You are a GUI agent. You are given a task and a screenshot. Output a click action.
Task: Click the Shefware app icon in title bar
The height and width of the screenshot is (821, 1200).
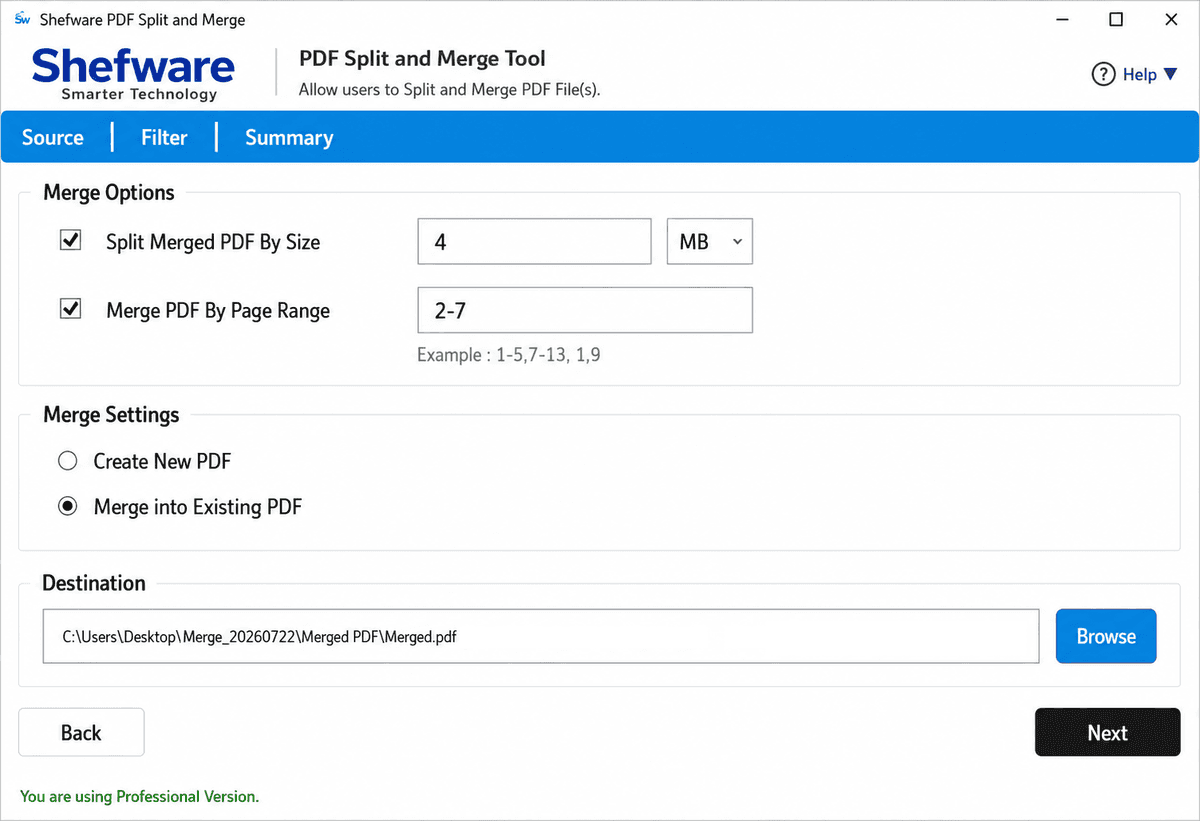[21, 19]
